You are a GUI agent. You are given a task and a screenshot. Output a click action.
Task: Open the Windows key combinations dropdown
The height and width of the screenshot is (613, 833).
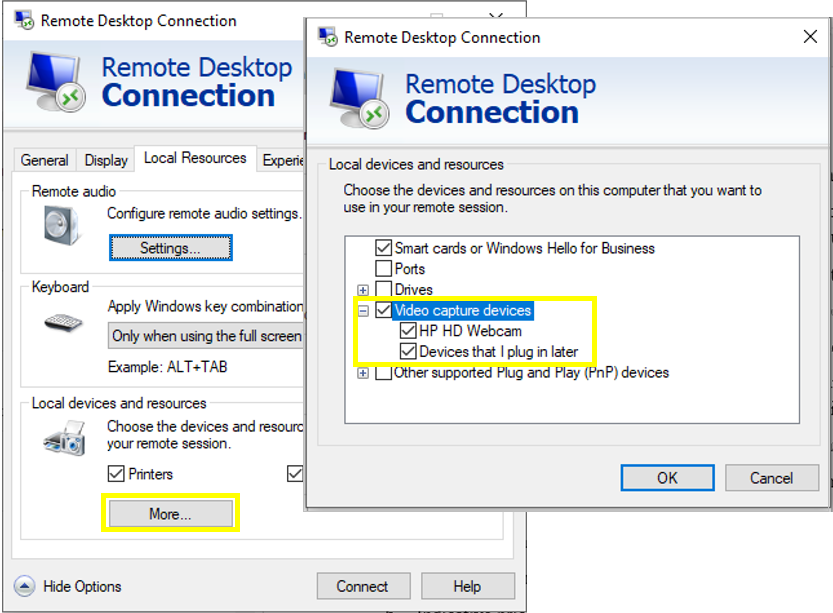[x=205, y=336]
